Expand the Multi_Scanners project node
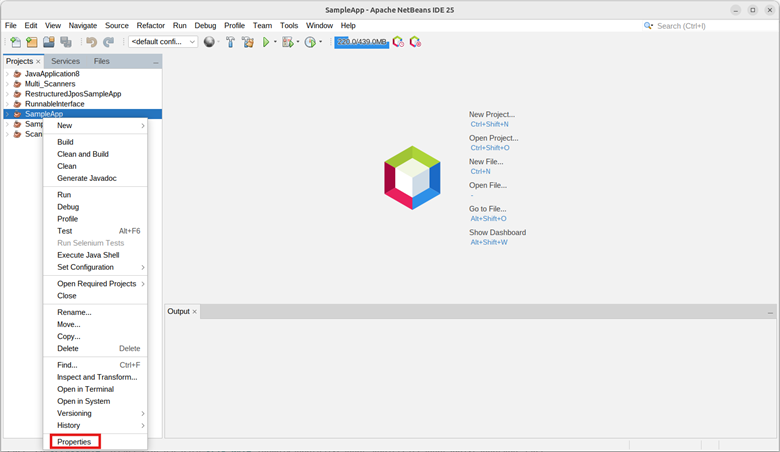Screen dimensions: 780x452 (7, 84)
